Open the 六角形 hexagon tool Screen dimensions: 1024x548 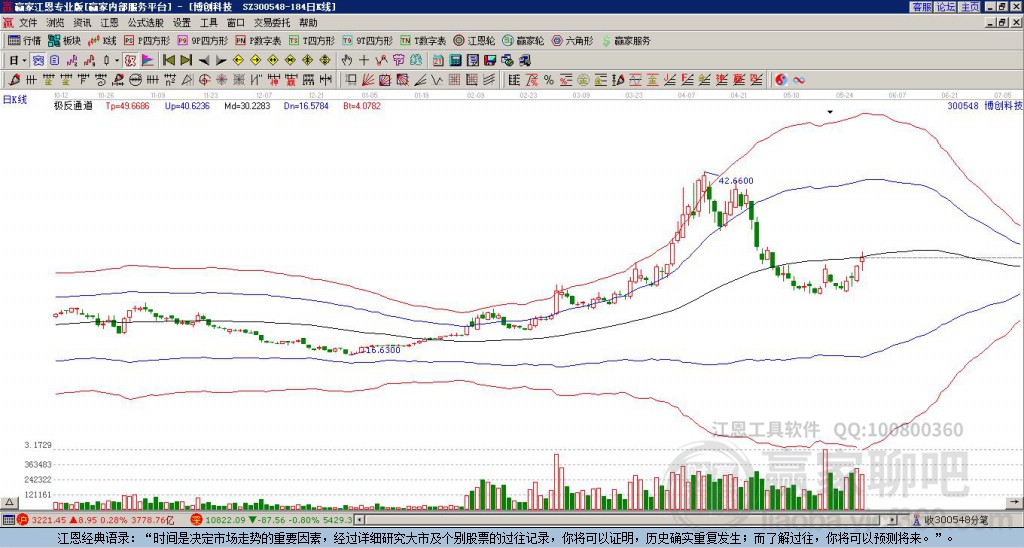[573, 40]
